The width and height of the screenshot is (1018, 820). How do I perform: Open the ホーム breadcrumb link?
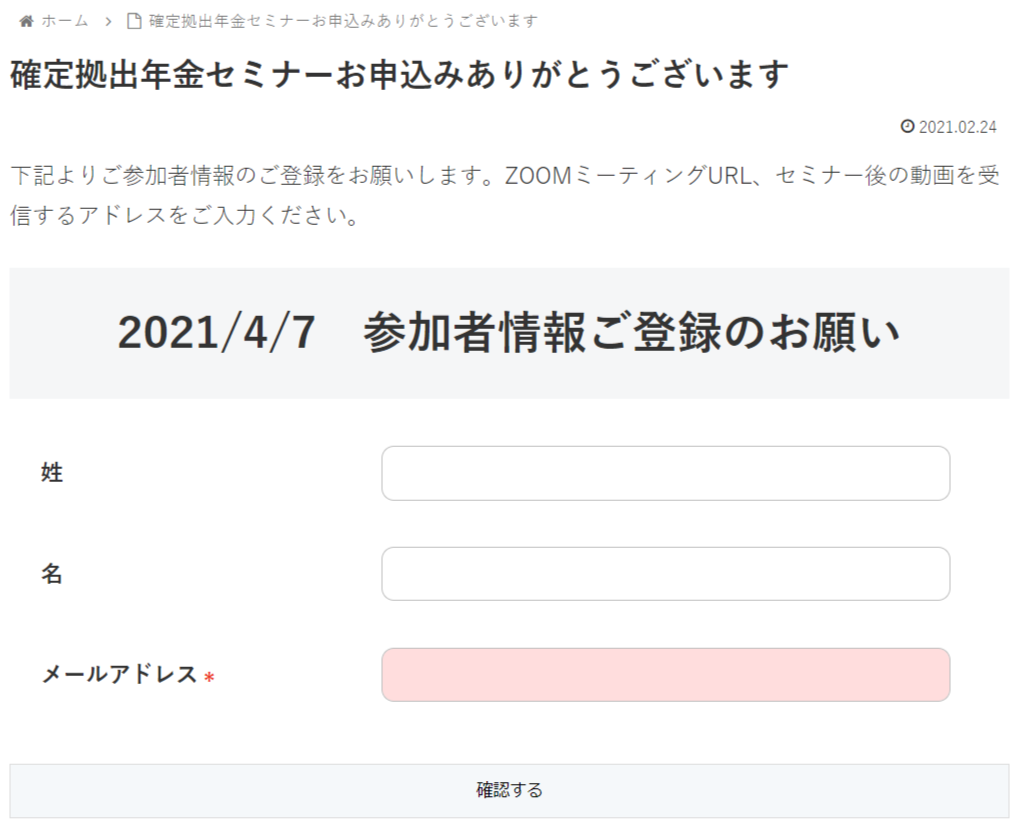click(64, 21)
